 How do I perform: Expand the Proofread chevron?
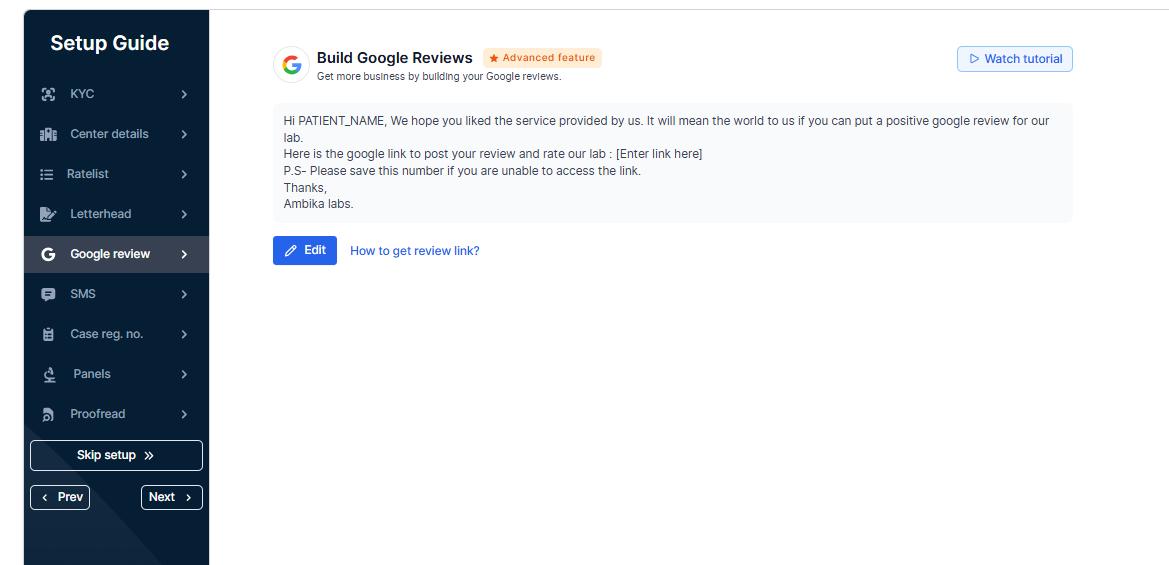tap(183, 414)
